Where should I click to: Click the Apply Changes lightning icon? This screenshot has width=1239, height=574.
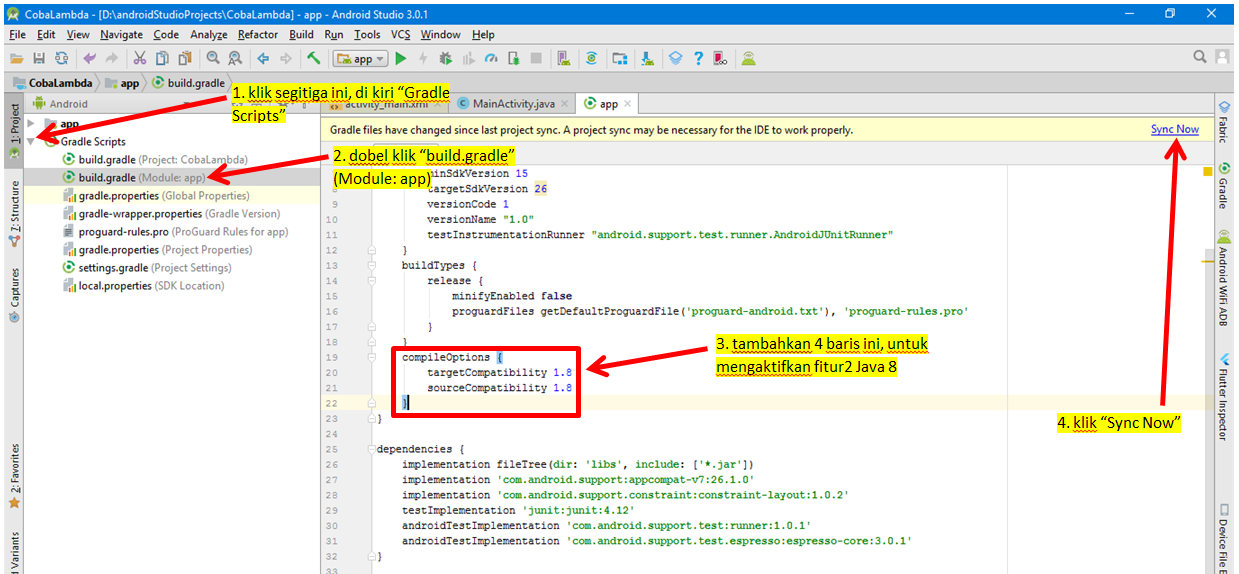pos(423,59)
